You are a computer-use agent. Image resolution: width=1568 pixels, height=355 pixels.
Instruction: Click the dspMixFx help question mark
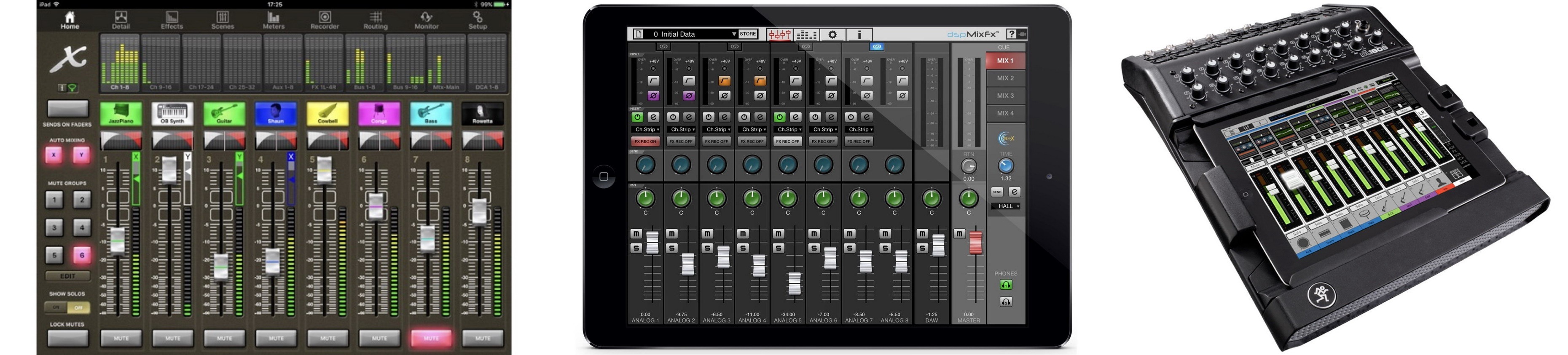(1011, 34)
